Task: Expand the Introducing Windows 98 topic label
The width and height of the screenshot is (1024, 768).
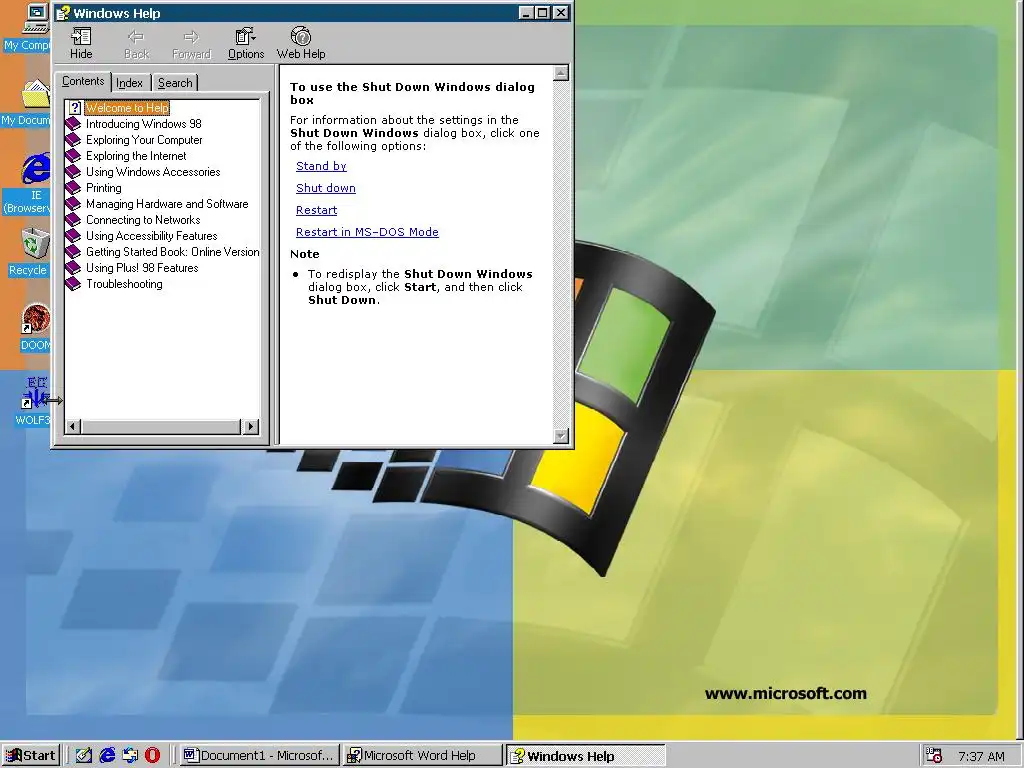Action: tap(144, 123)
